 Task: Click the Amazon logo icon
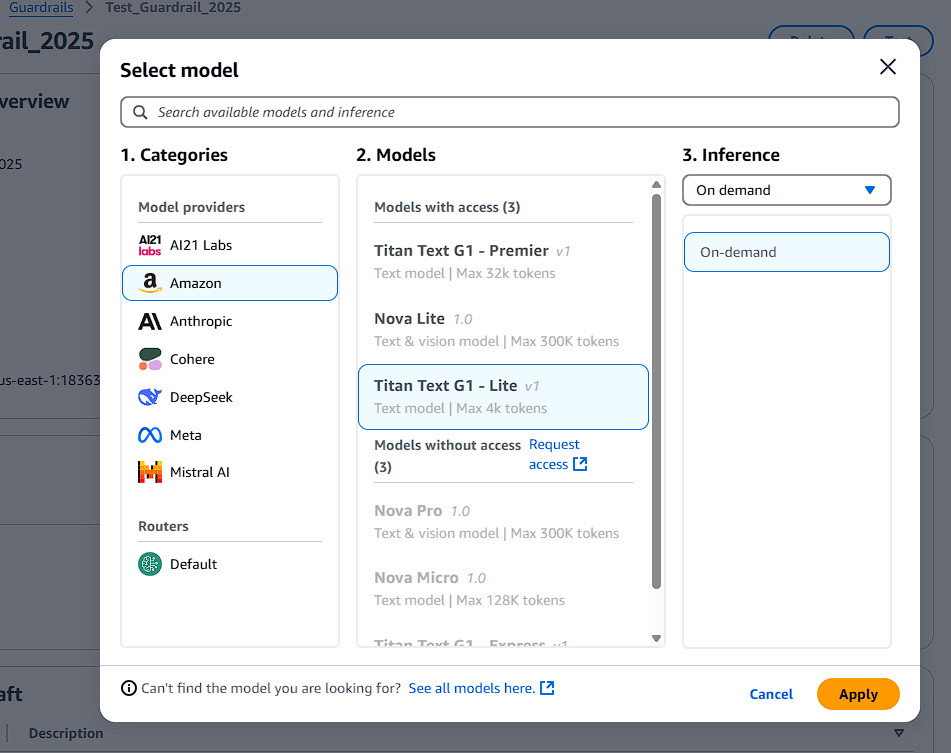click(x=150, y=283)
